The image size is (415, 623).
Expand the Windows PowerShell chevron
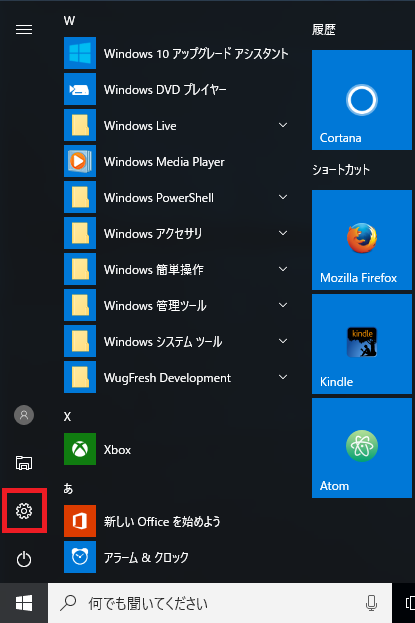click(x=283, y=197)
